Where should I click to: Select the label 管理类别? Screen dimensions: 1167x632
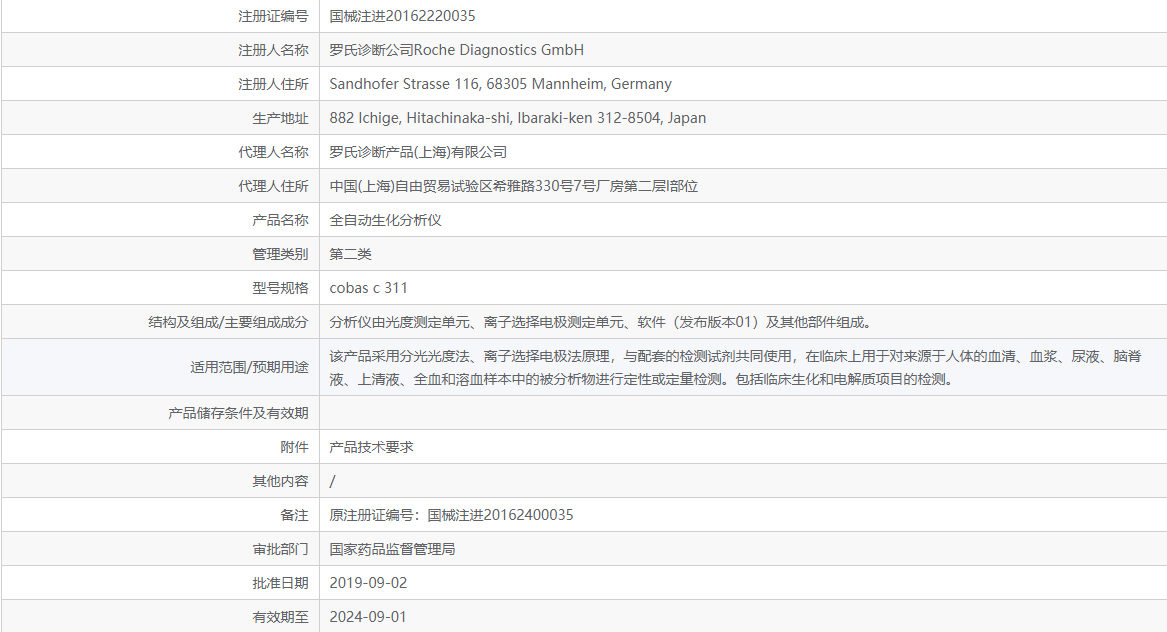click(281, 254)
